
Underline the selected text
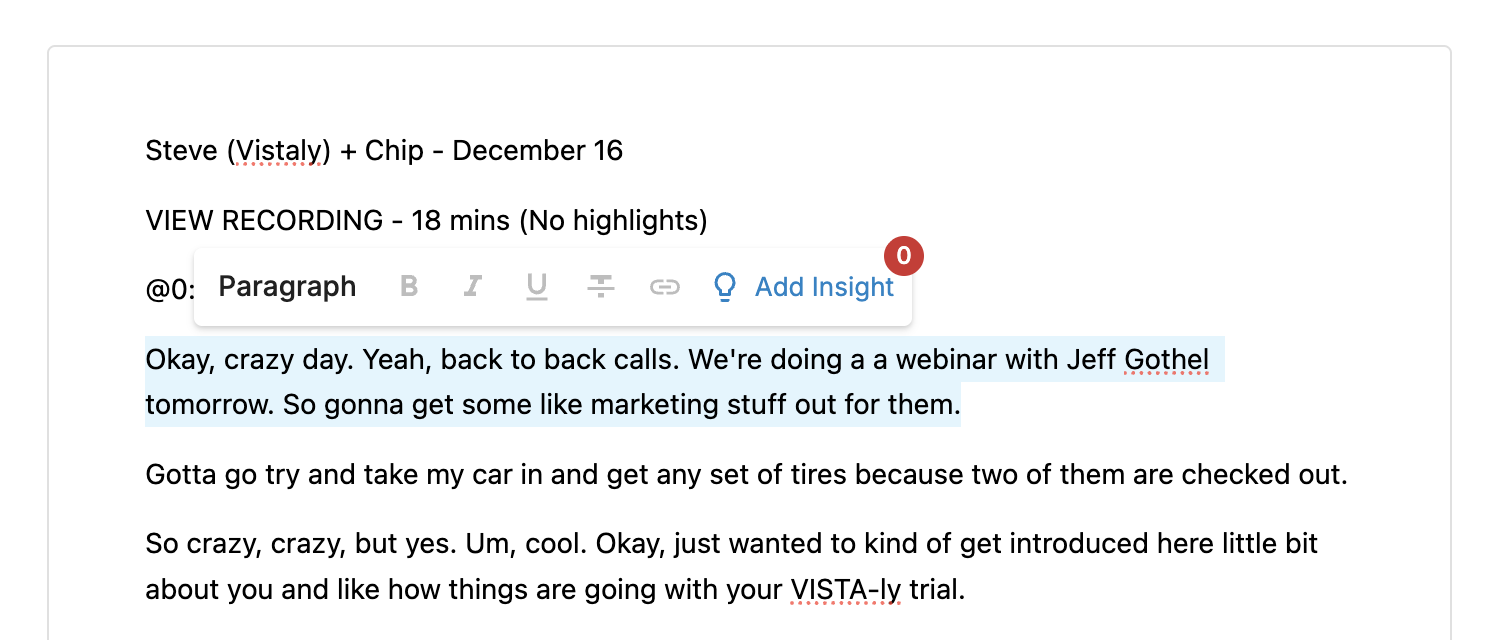coord(537,287)
